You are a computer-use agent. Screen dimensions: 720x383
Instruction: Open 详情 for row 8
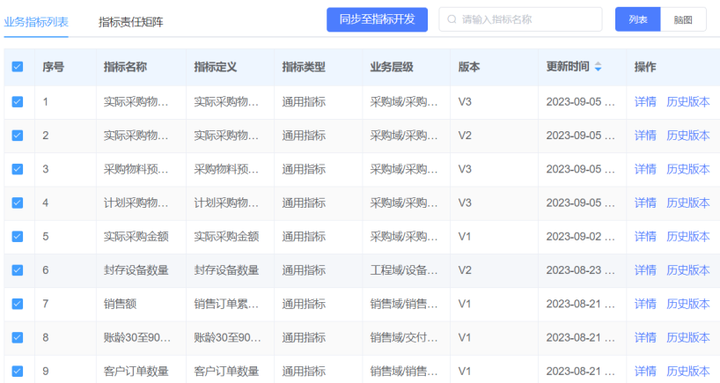click(x=645, y=338)
